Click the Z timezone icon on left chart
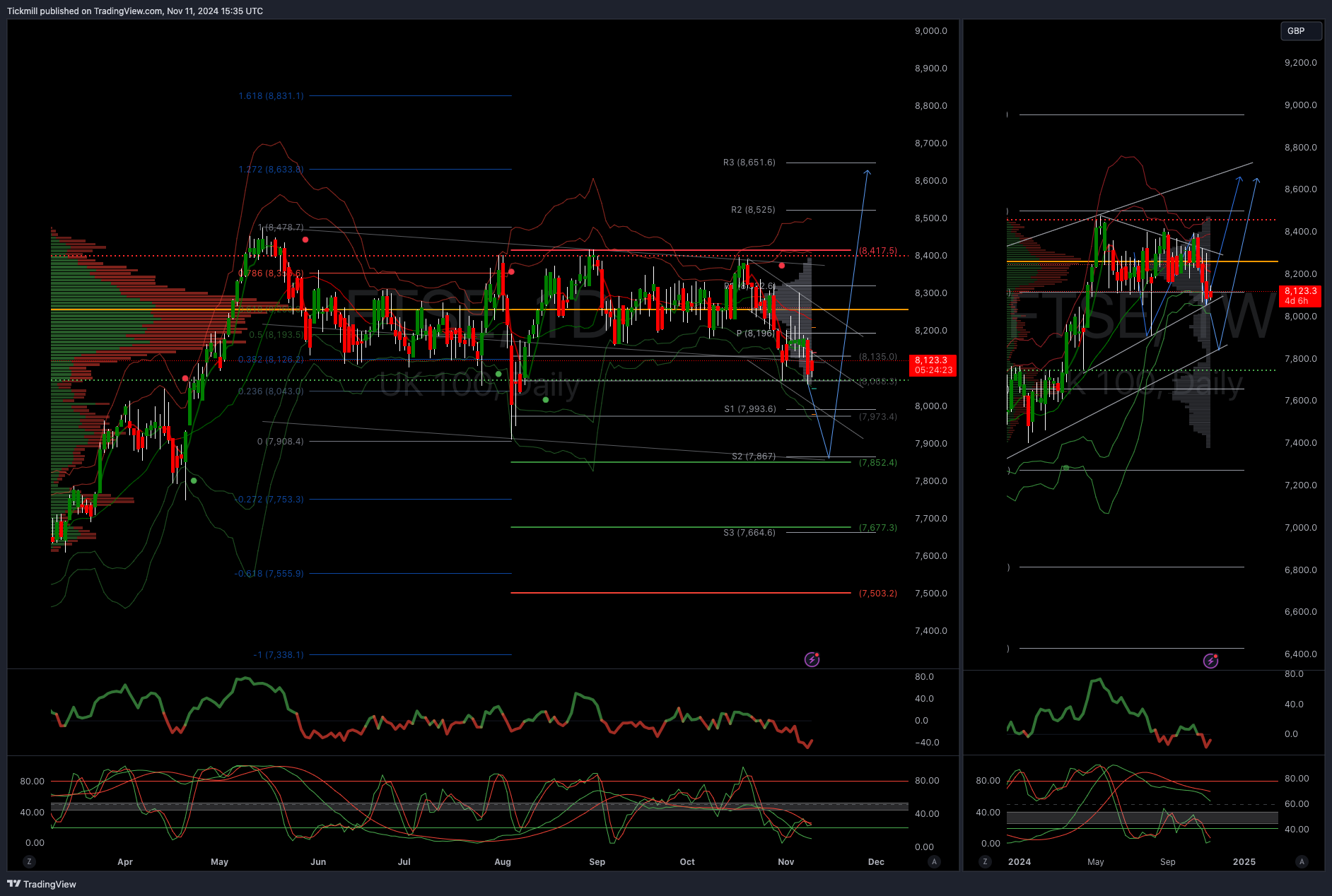Screen dimensions: 1332x896 pos(29,861)
